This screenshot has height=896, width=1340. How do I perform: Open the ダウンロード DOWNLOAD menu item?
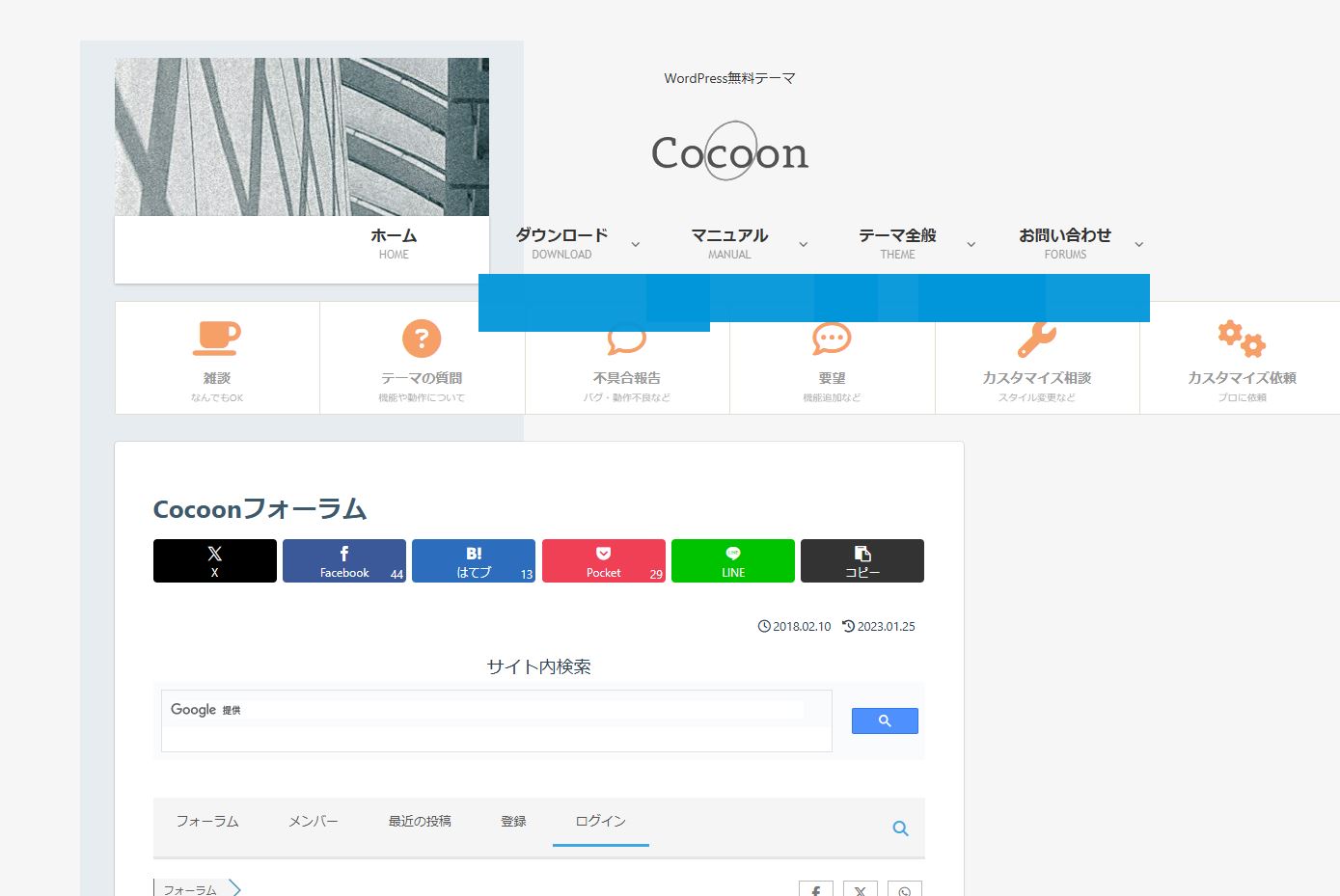[561, 243]
